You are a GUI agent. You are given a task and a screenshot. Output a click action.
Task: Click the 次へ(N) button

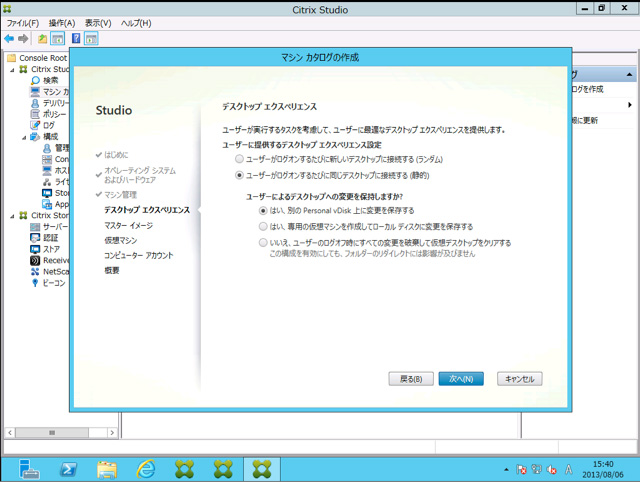(x=461, y=379)
